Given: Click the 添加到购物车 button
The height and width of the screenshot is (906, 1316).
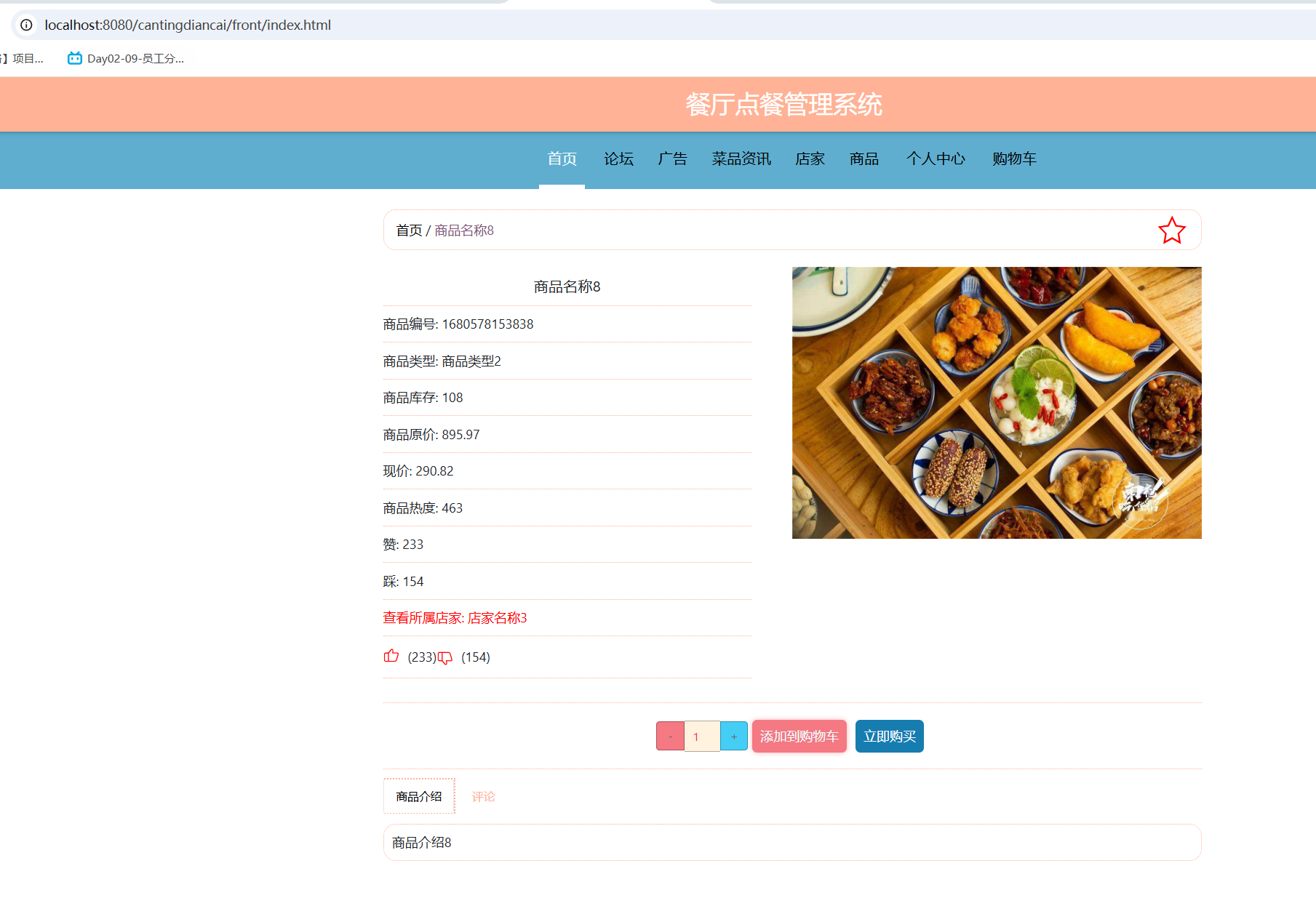Looking at the screenshot, I should (x=798, y=736).
